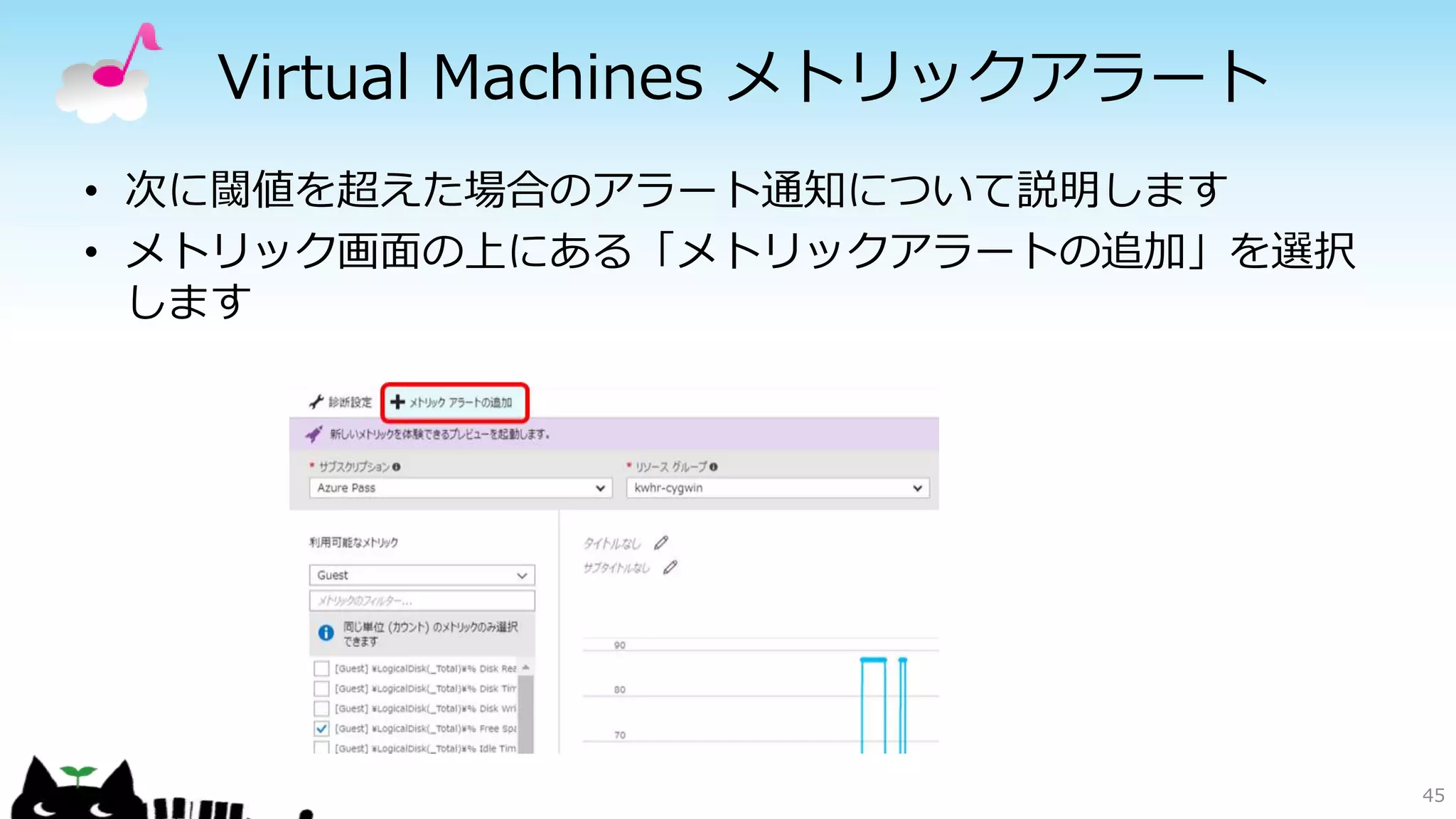Check the % Disk Read metric checkbox
Viewport: 1456px width, 819px height.
pos(321,668)
